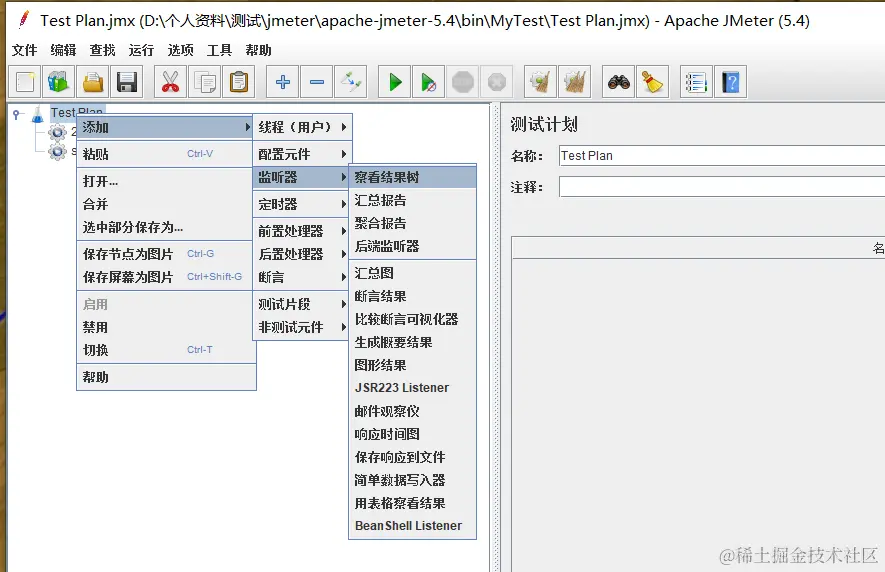885x572 pixels.
Task: Open Search with binoculars icon
Action: click(619, 82)
